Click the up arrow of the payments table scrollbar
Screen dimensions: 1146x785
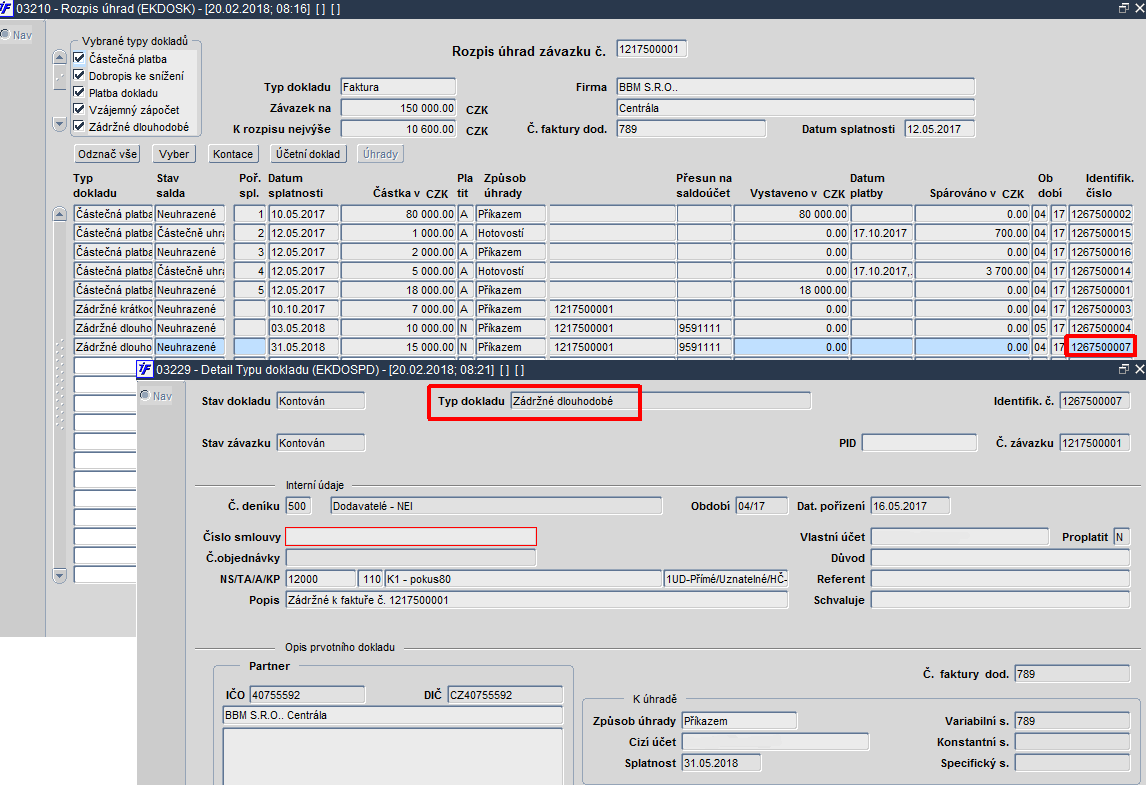pyautogui.click(x=60, y=214)
